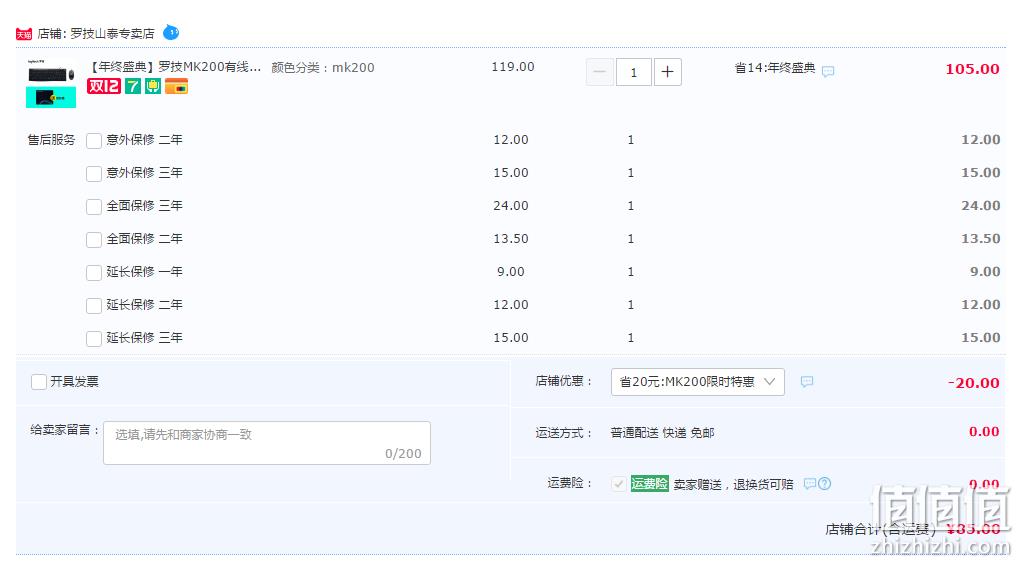Click the unit price 119.00

click(x=513, y=67)
